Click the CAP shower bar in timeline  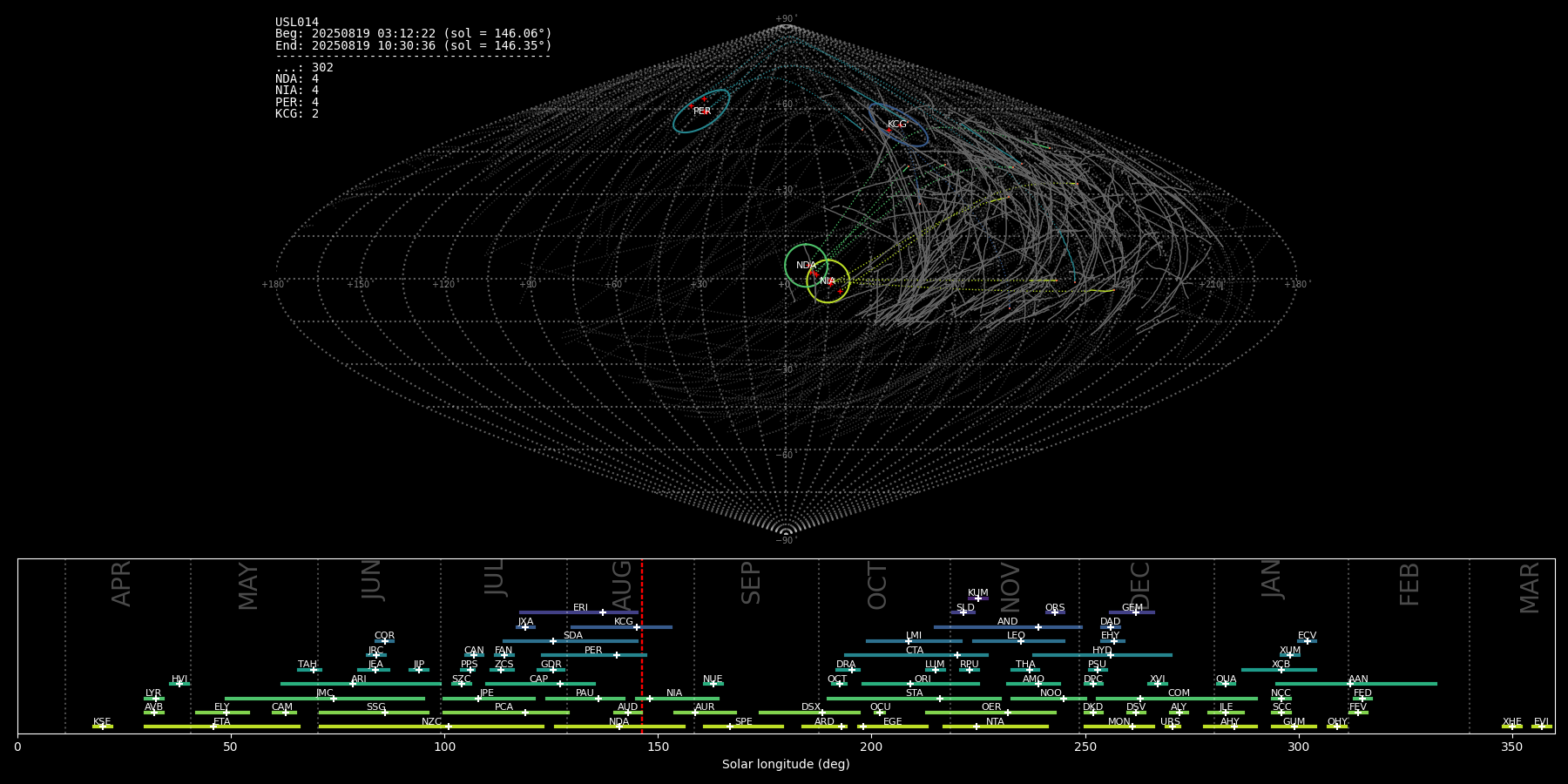(x=540, y=684)
